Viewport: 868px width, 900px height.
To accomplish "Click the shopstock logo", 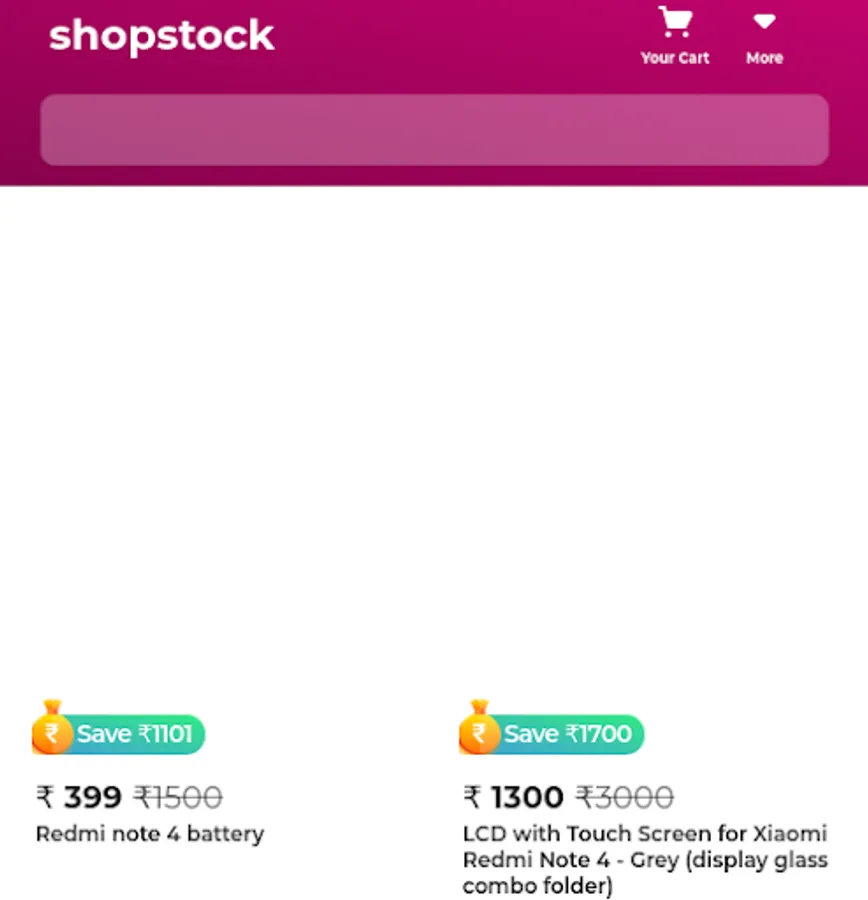I will [161, 36].
